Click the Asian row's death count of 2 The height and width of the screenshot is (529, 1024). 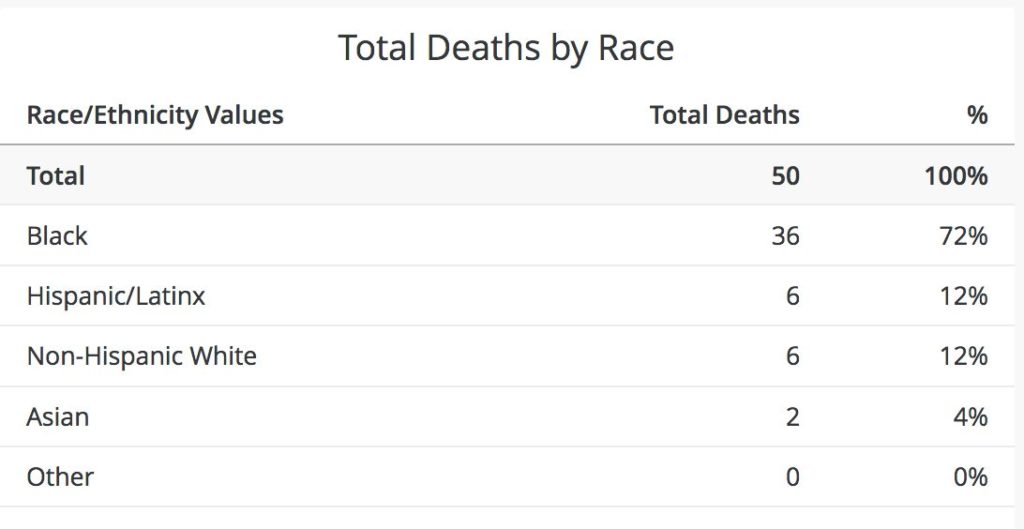pyautogui.click(x=792, y=416)
